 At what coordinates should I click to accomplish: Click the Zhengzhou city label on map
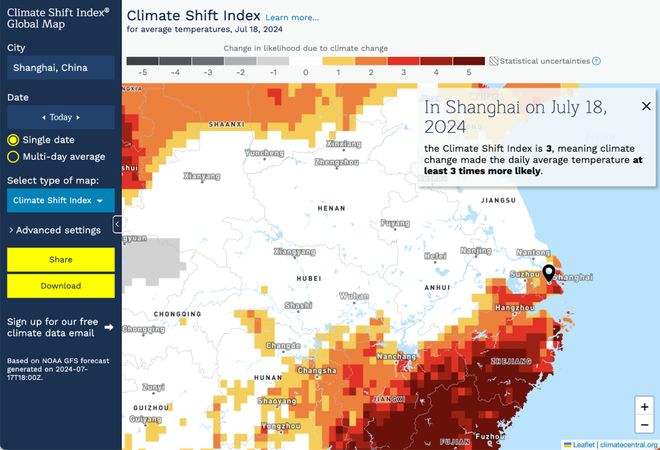pos(337,162)
